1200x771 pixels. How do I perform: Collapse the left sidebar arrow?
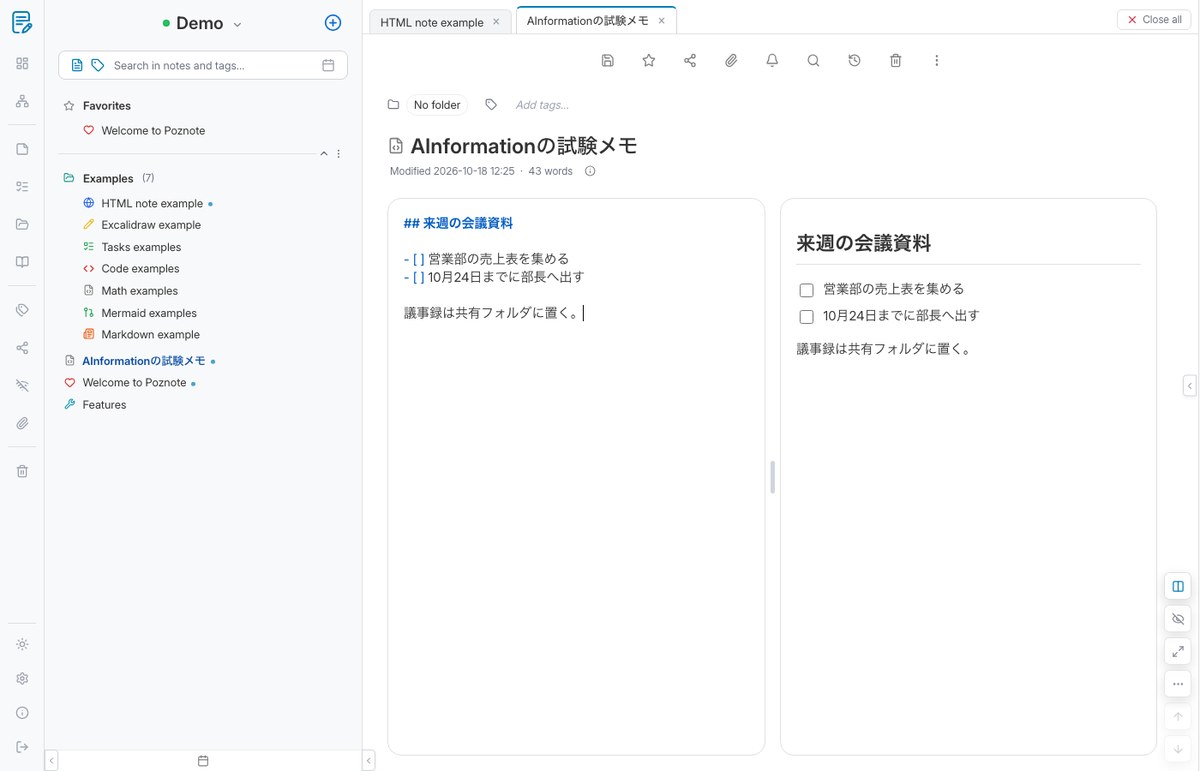(x=52, y=761)
